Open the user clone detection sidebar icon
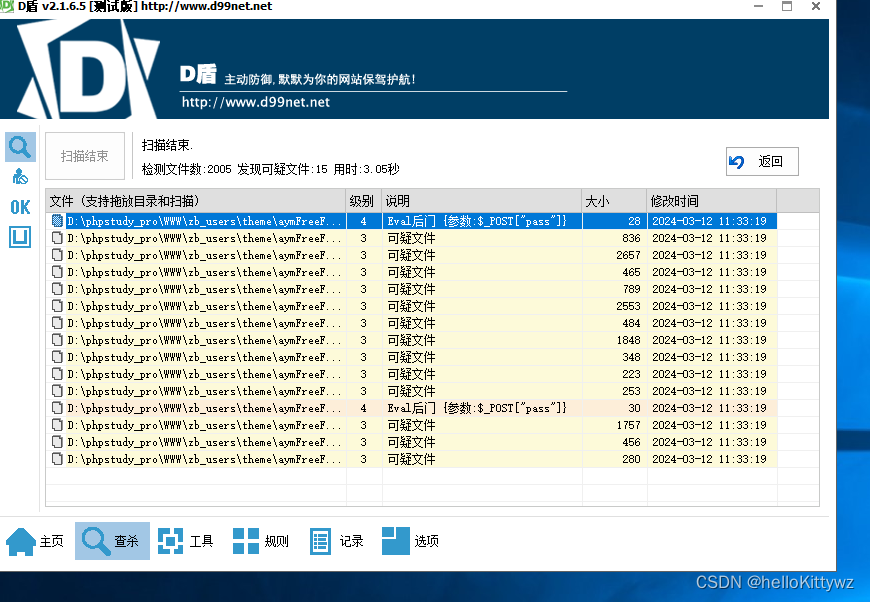The width and height of the screenshot is (870, 602). [x=21, y=177]
